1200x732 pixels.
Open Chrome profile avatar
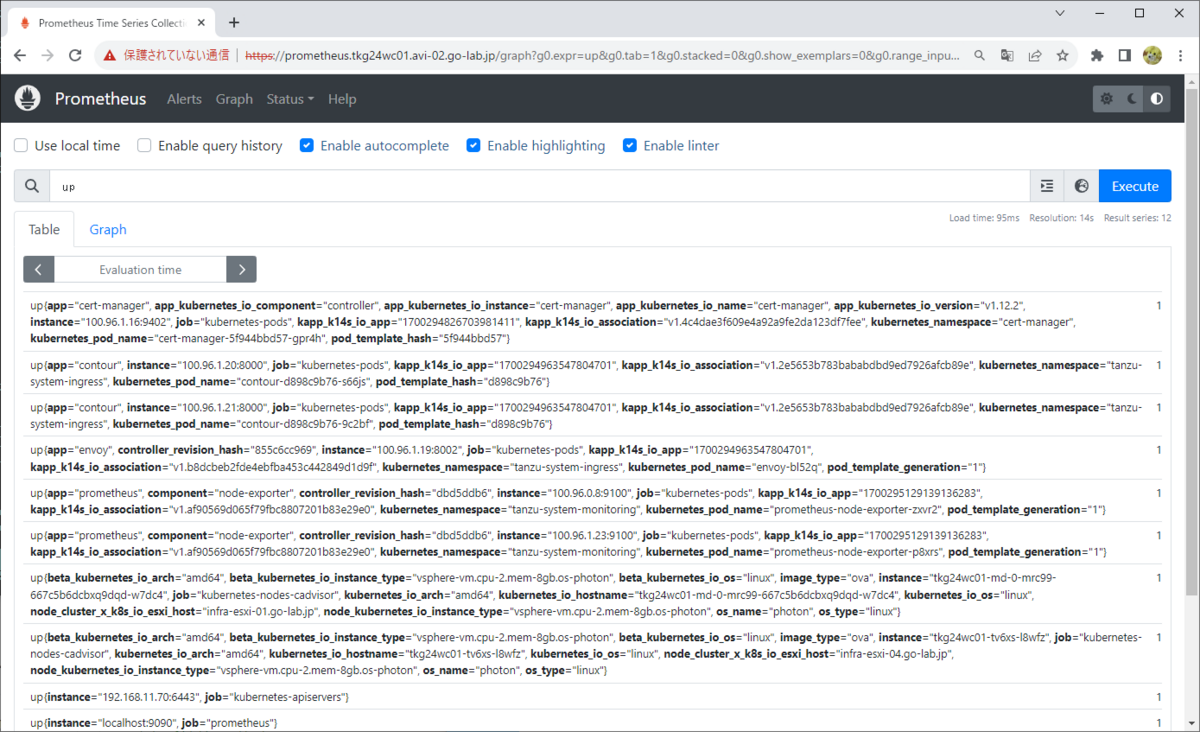1152,56
